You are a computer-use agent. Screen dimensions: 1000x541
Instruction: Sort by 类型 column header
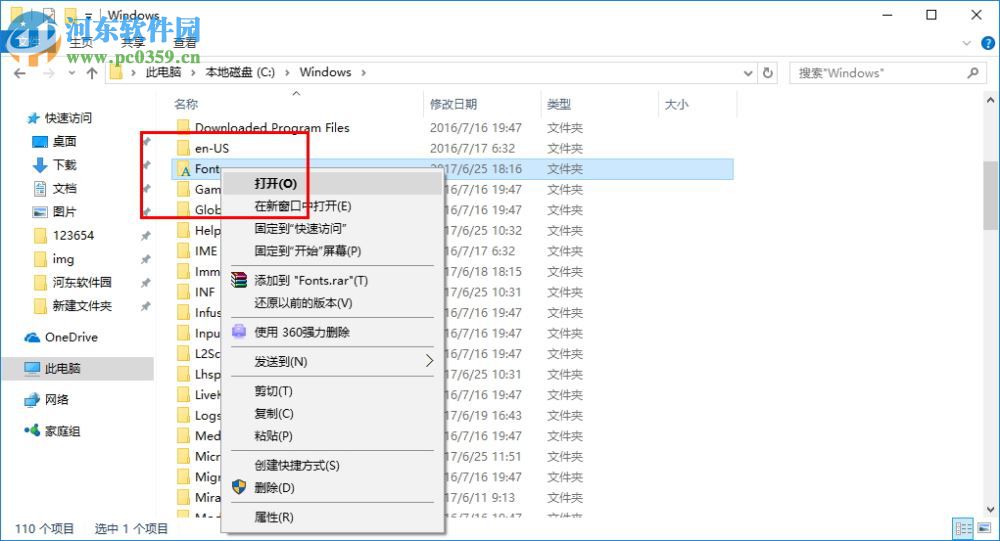click(x=559, y=104)
